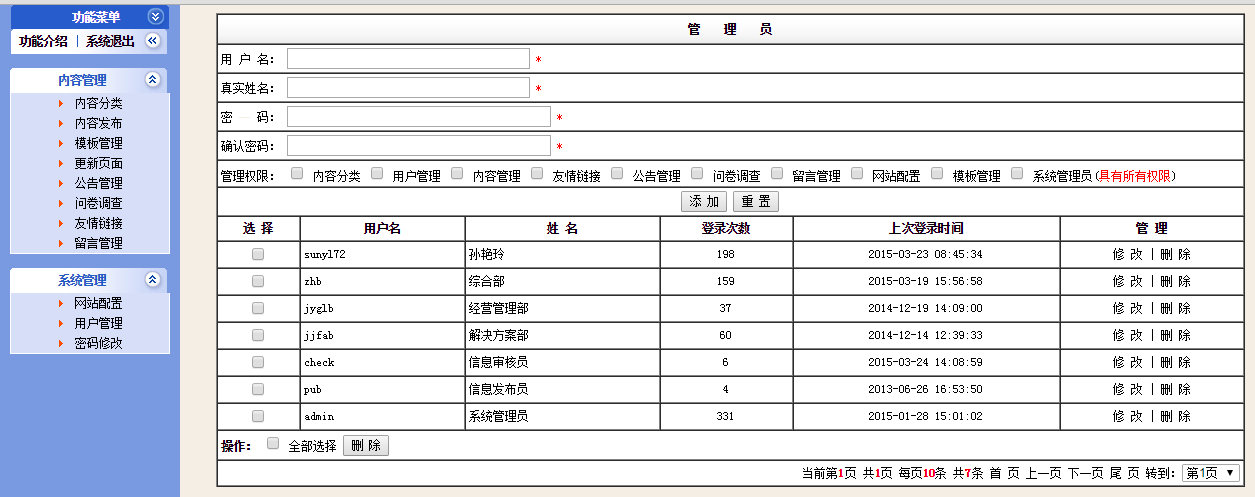Check the 模板管理 permission checkbox

click(937, 173)
